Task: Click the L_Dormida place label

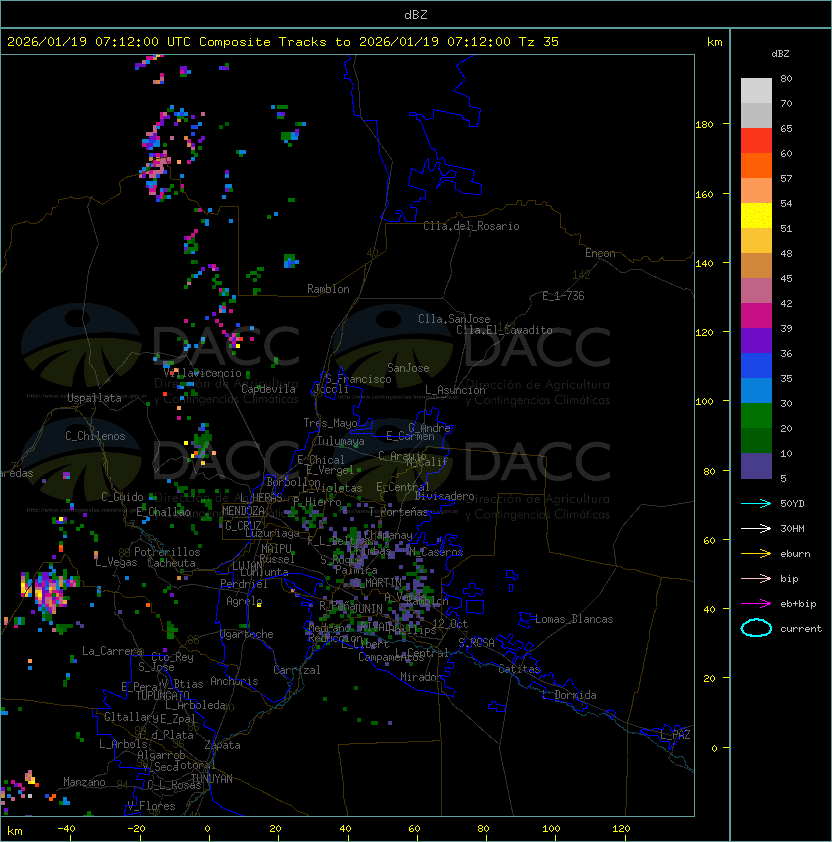Action: coord(569,695)
